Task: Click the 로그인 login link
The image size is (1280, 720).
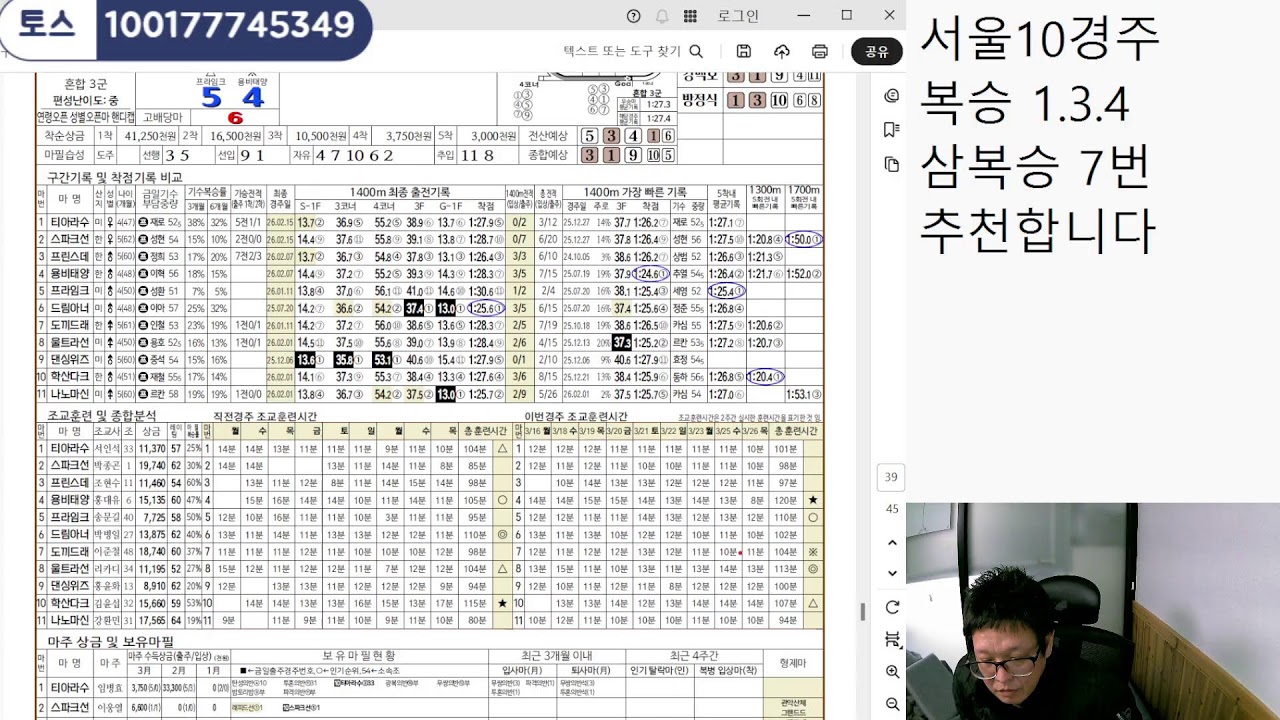Action: click(x=738, y=16)
